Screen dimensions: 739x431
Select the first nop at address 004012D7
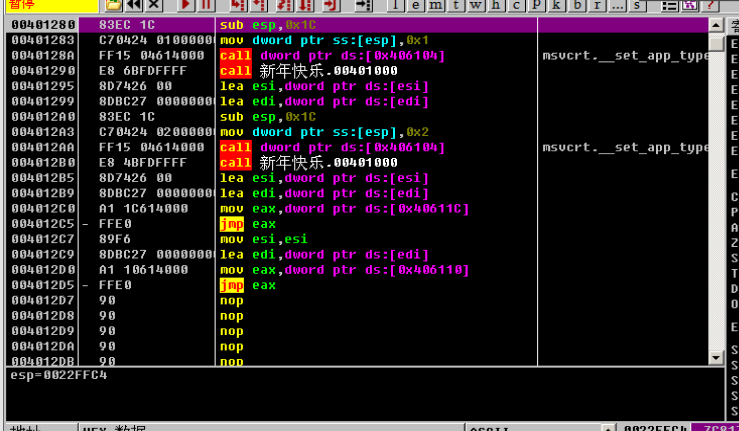point(231,300)
